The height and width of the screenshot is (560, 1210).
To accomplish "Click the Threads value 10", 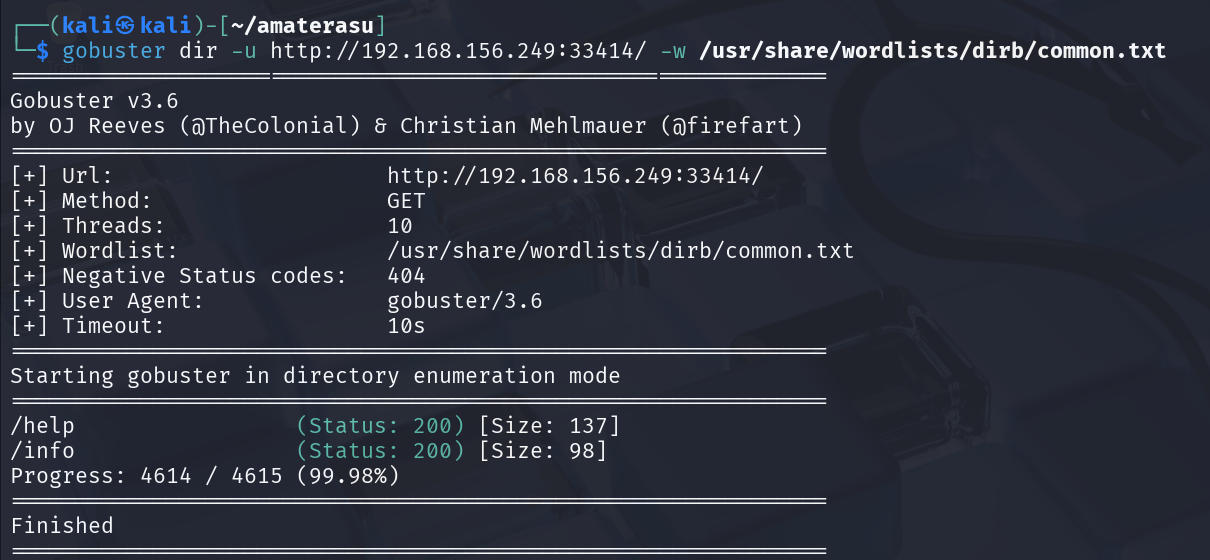I will pyautogui.click(x=401, y=226).
